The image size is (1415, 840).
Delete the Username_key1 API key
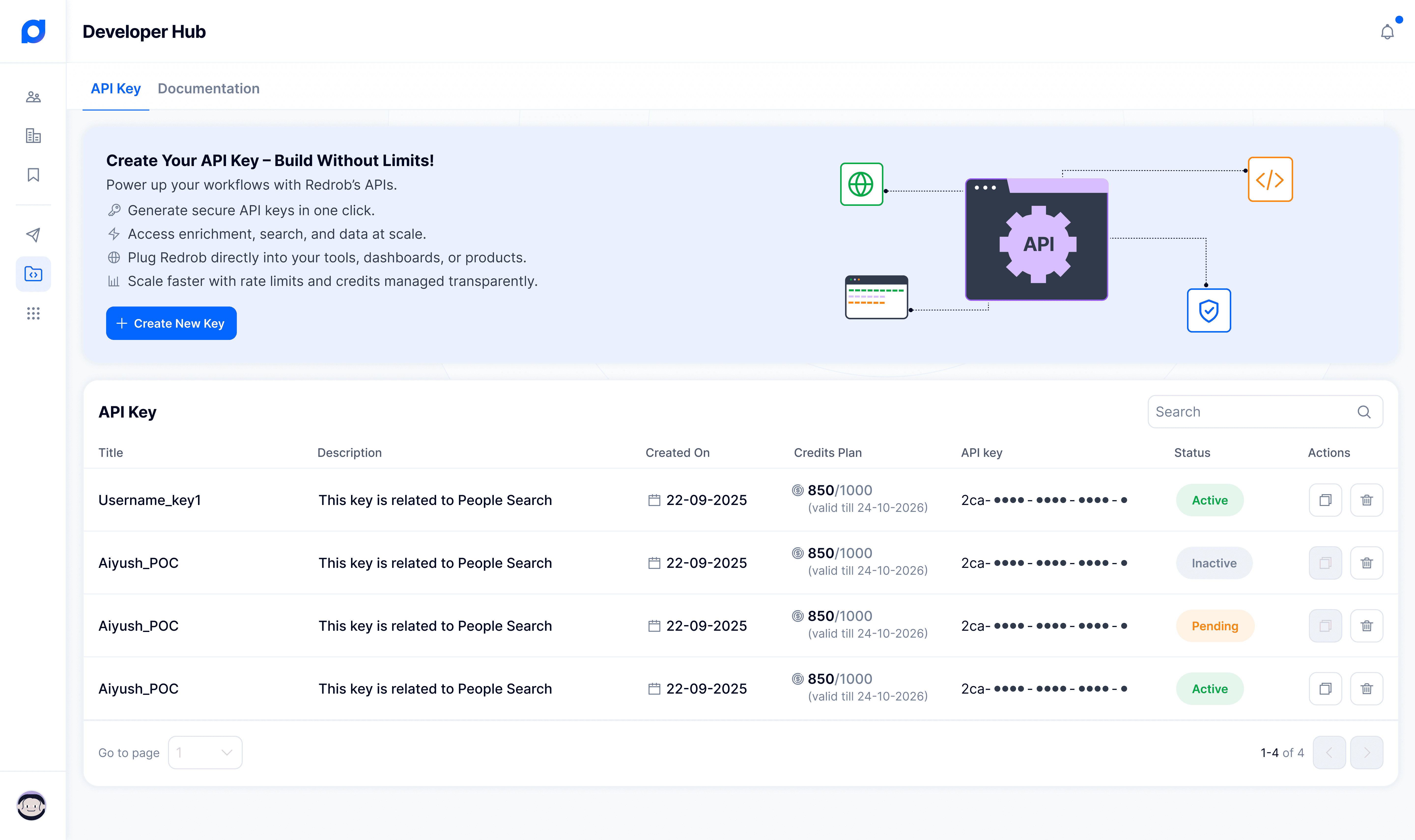coord(1366,500)
